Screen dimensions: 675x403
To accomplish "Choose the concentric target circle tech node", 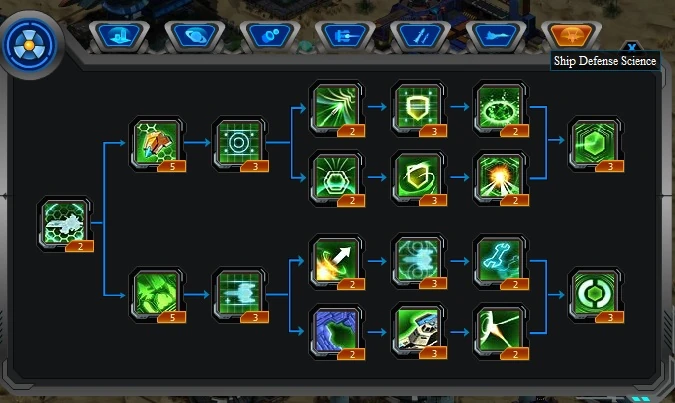I will pos(240,144).
